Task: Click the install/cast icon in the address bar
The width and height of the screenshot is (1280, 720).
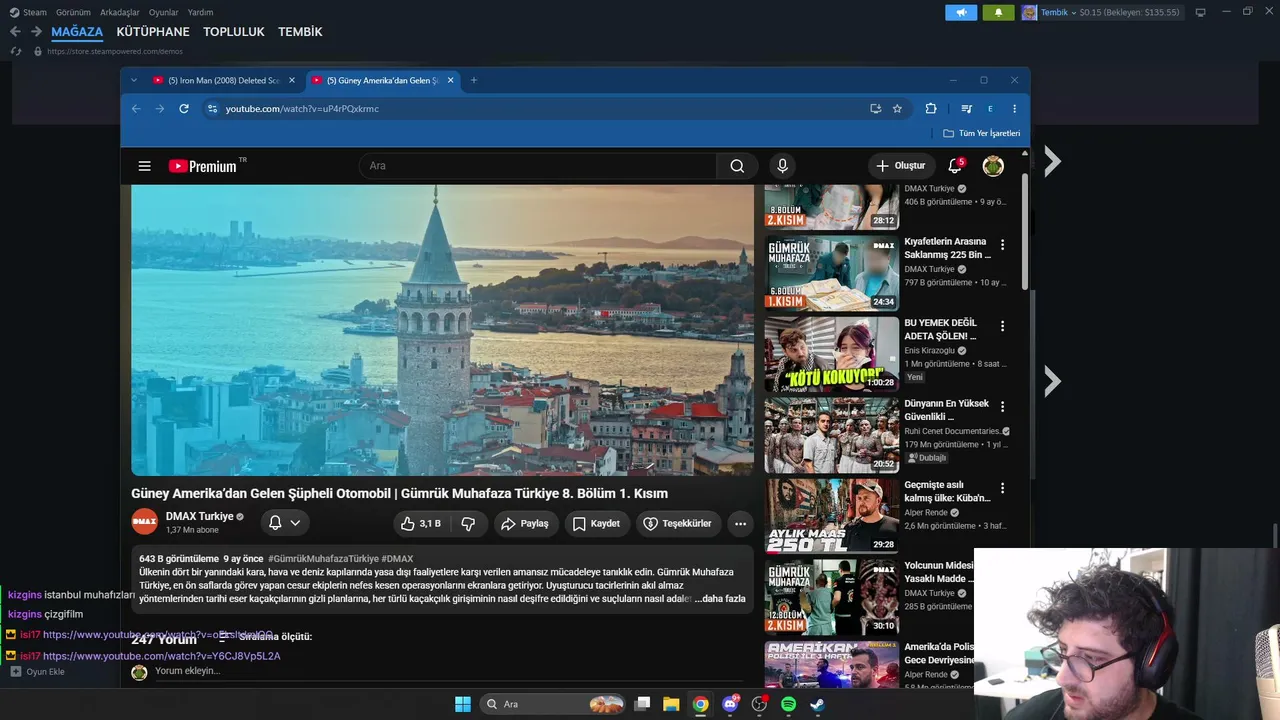Action: (x=875, y=109)
